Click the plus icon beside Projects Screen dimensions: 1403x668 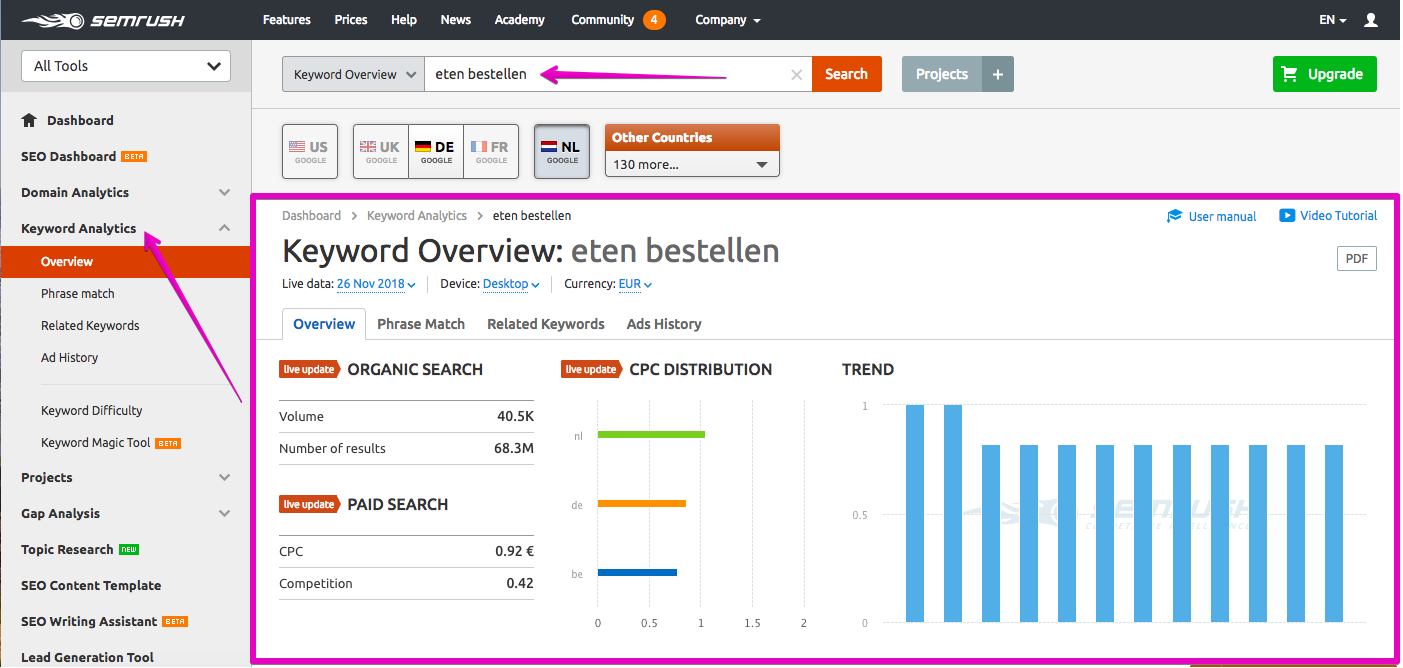[997, 74]
